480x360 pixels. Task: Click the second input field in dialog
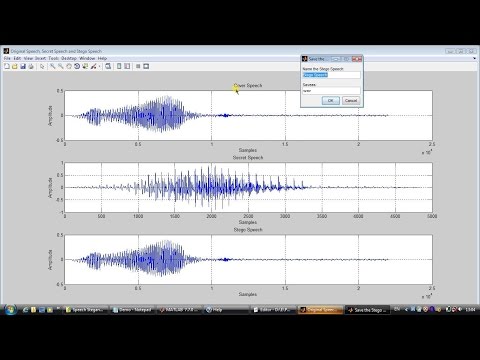click(331, 91)
